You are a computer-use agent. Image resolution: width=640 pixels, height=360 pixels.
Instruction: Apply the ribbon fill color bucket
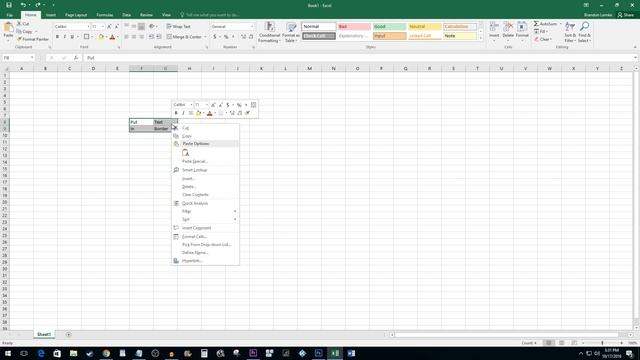pyautogui.click(x=101, y=37)
